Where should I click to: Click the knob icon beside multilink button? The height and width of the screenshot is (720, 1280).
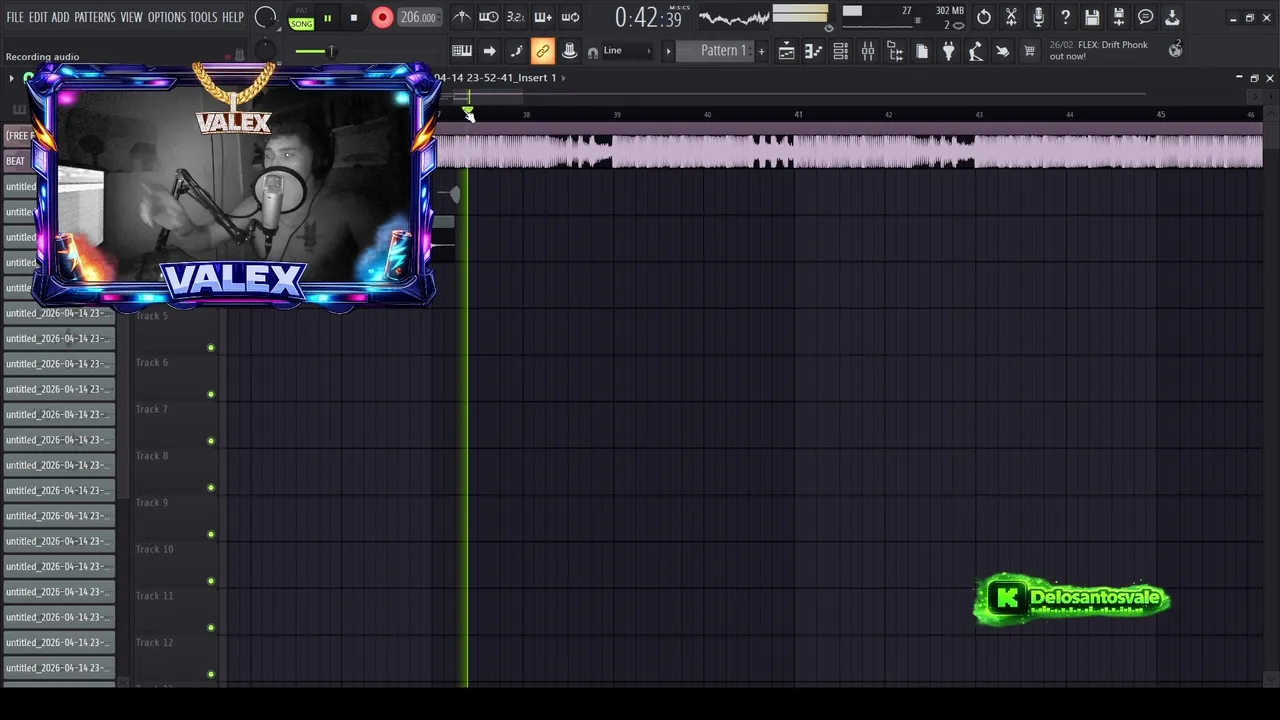tap(569, 51)
